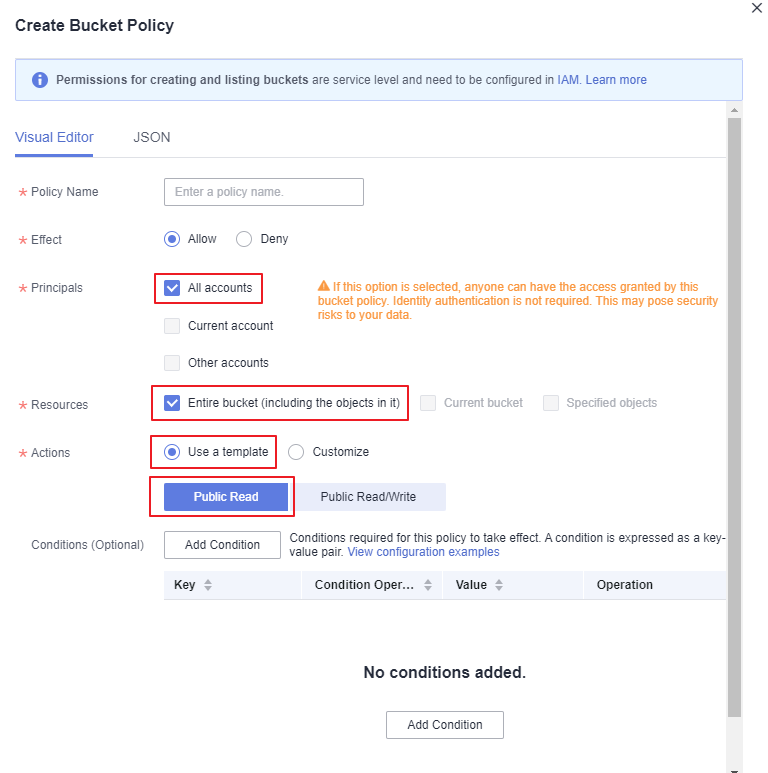Screen dimensions: 768x773
Task: Click the blue info icon in banner
Action: tap(40, 80)
